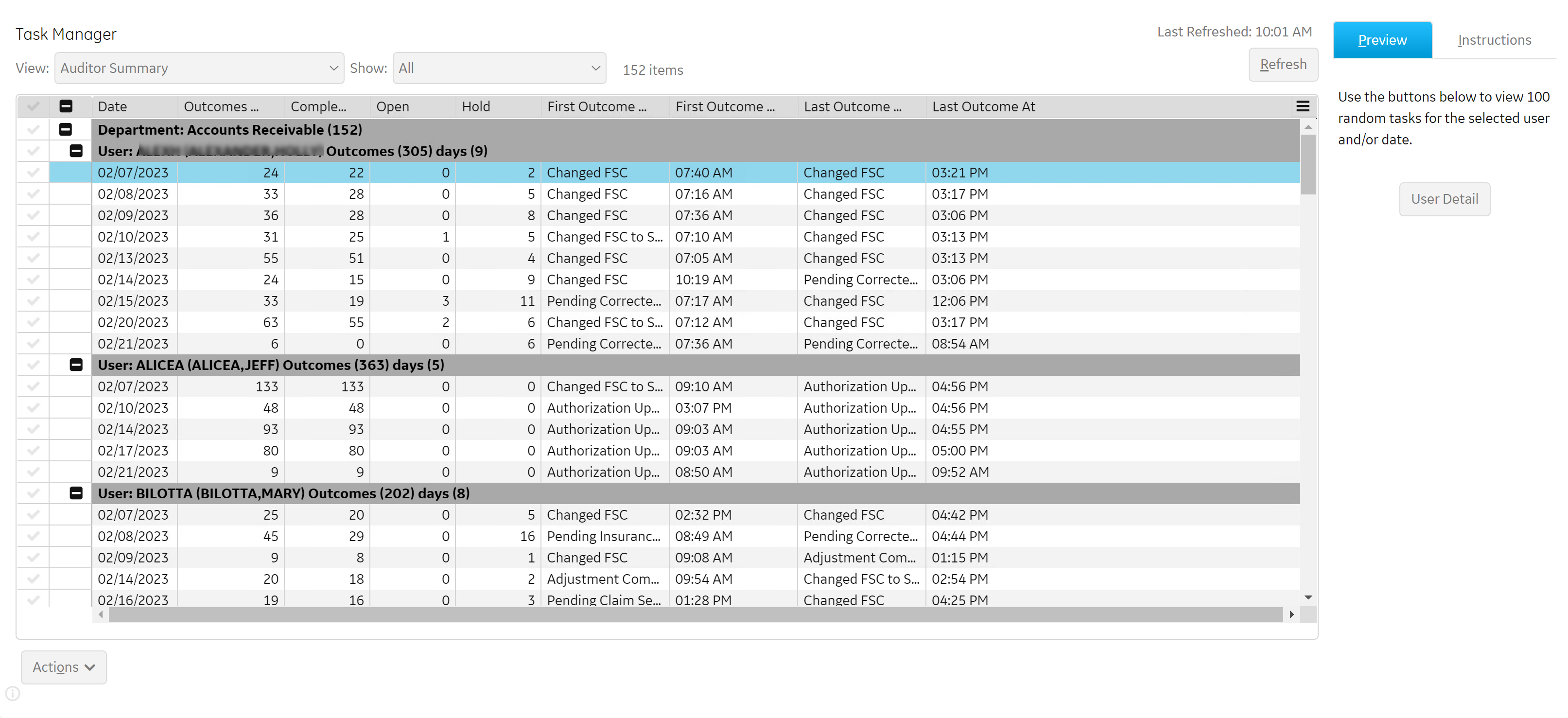Click the Pending Insuranc... first outcome cell
This screenshot has width=1568, height=718.
pyautogui.click(x=605, y=536)
